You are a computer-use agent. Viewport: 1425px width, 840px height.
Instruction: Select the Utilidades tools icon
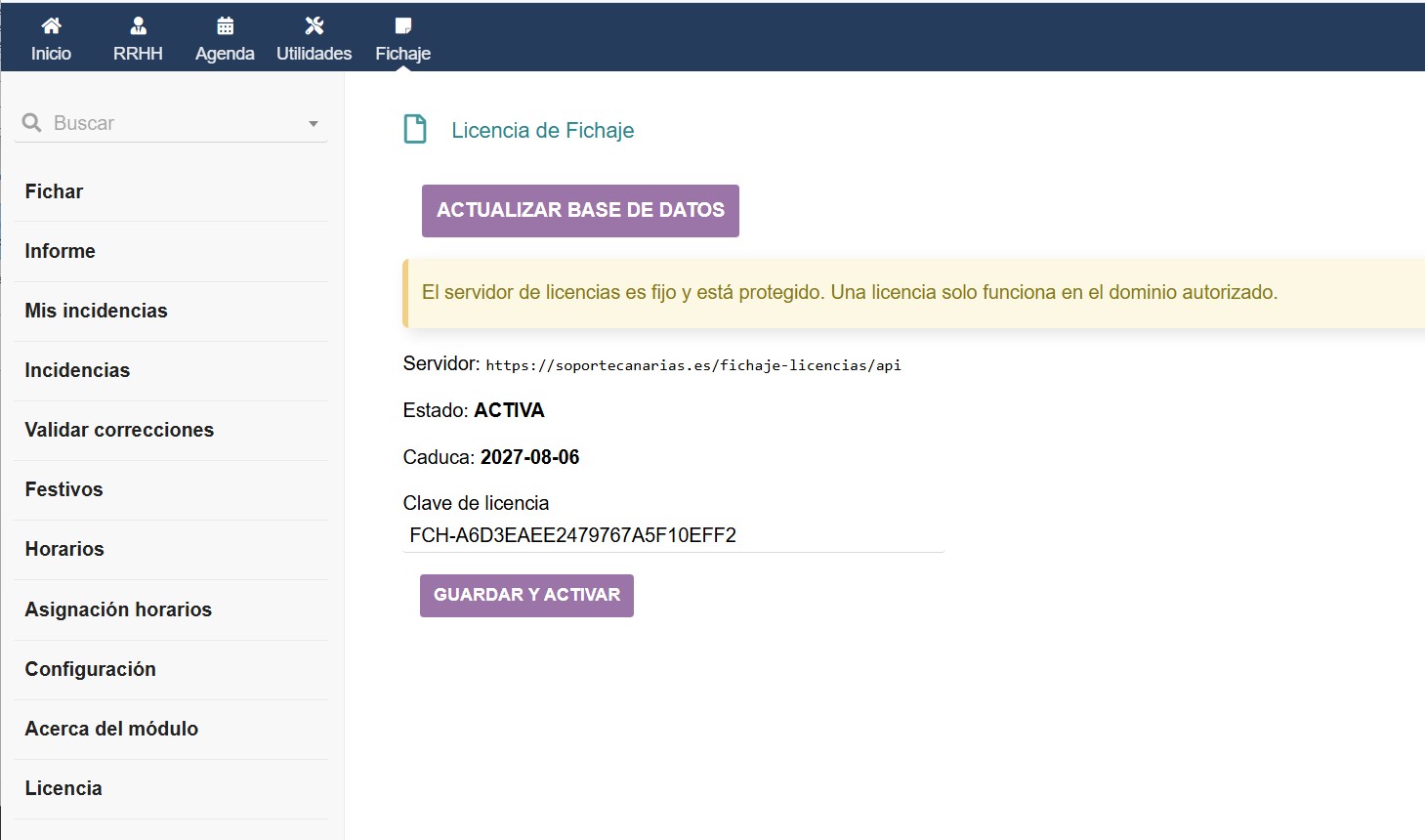pos(314,25)
